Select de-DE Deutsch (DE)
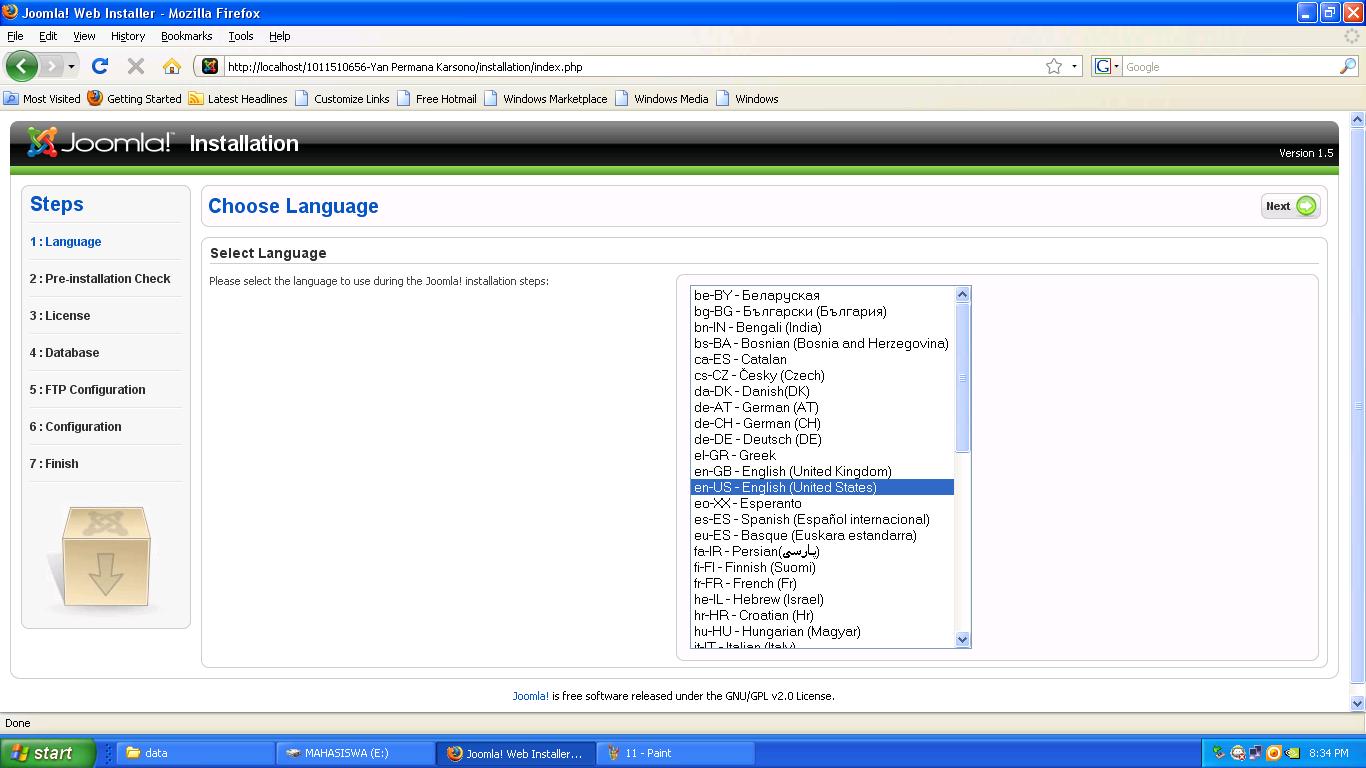The image size is (1366, 768). pos(822,439)
